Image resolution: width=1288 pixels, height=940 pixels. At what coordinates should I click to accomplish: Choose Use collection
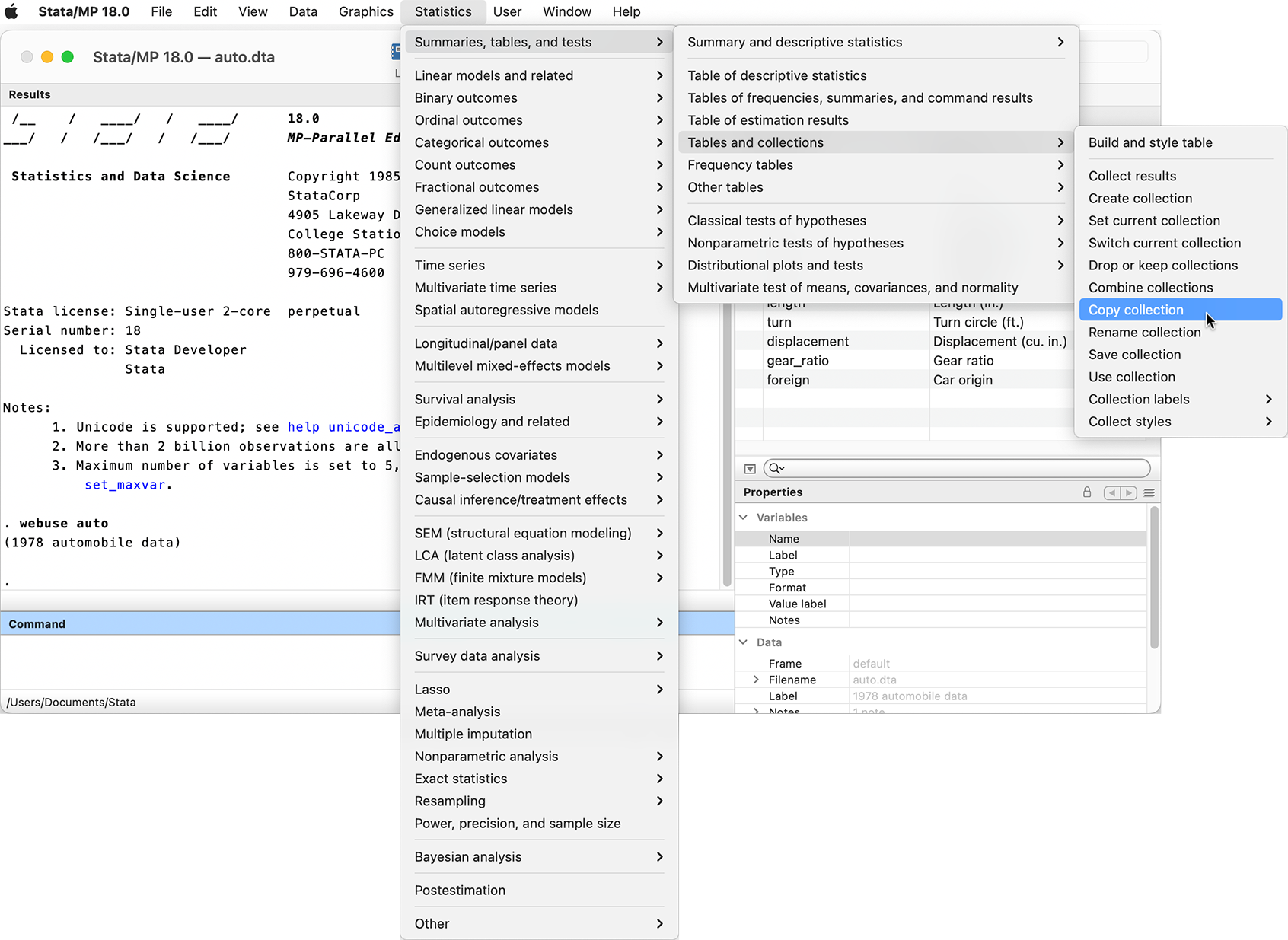tap(1181, 377)
